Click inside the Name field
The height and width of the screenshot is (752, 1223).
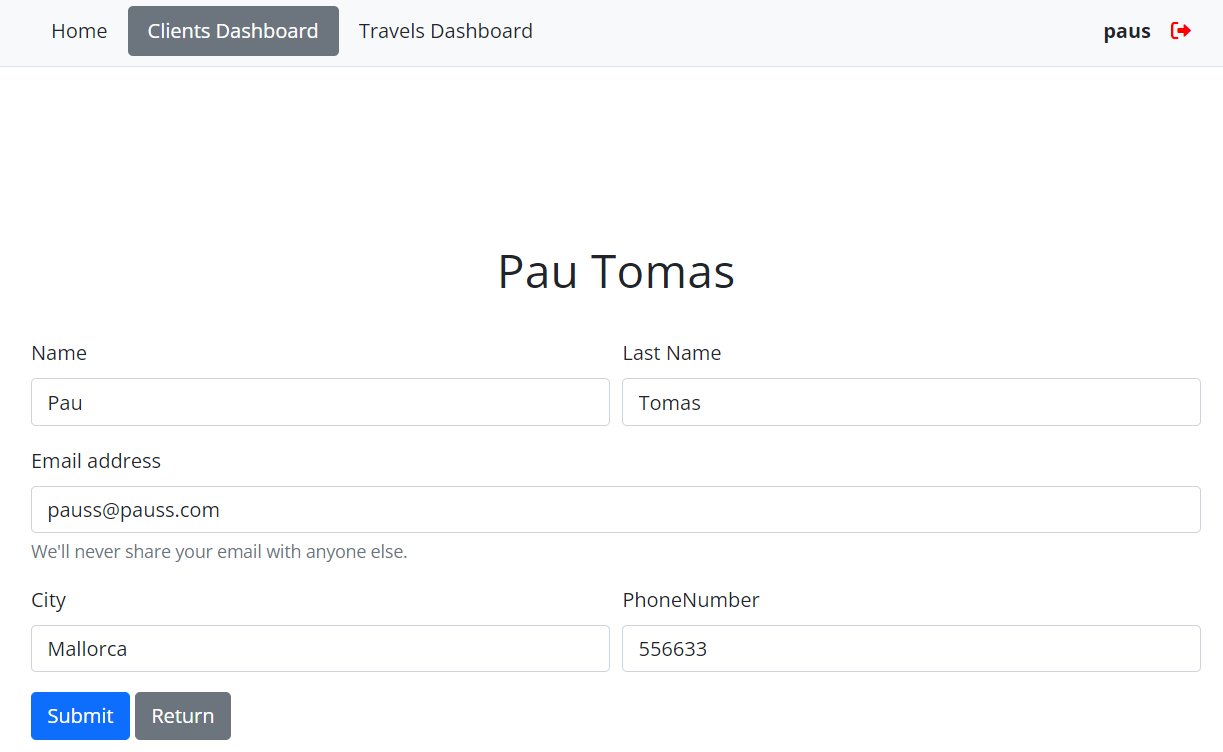(x=320, y=402)
